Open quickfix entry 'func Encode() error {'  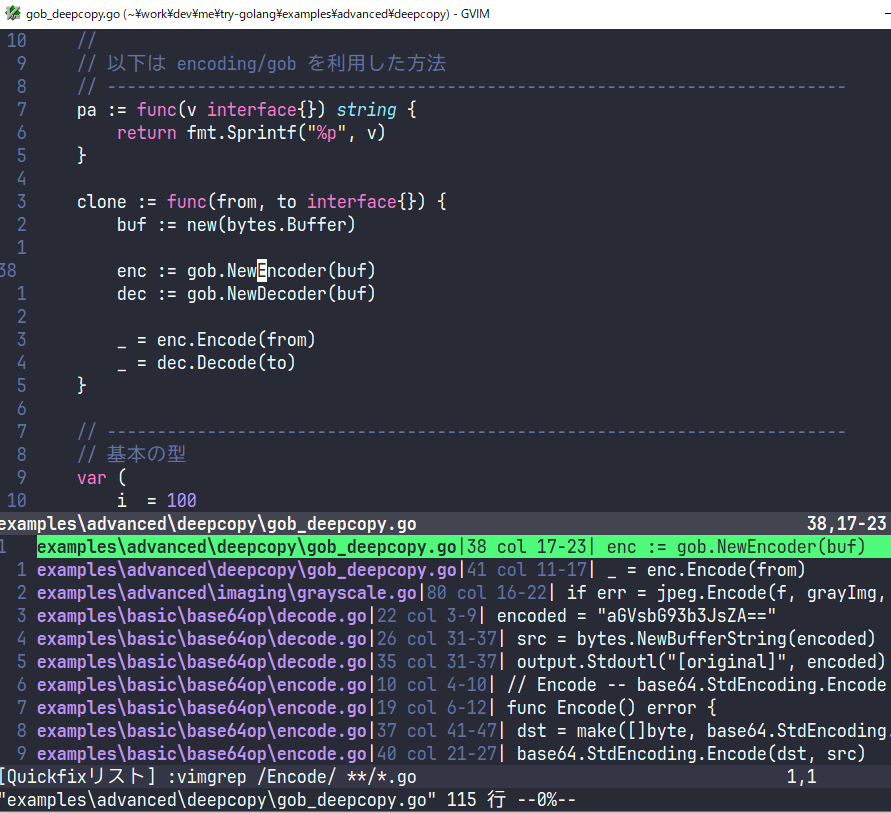click(376, 708)
